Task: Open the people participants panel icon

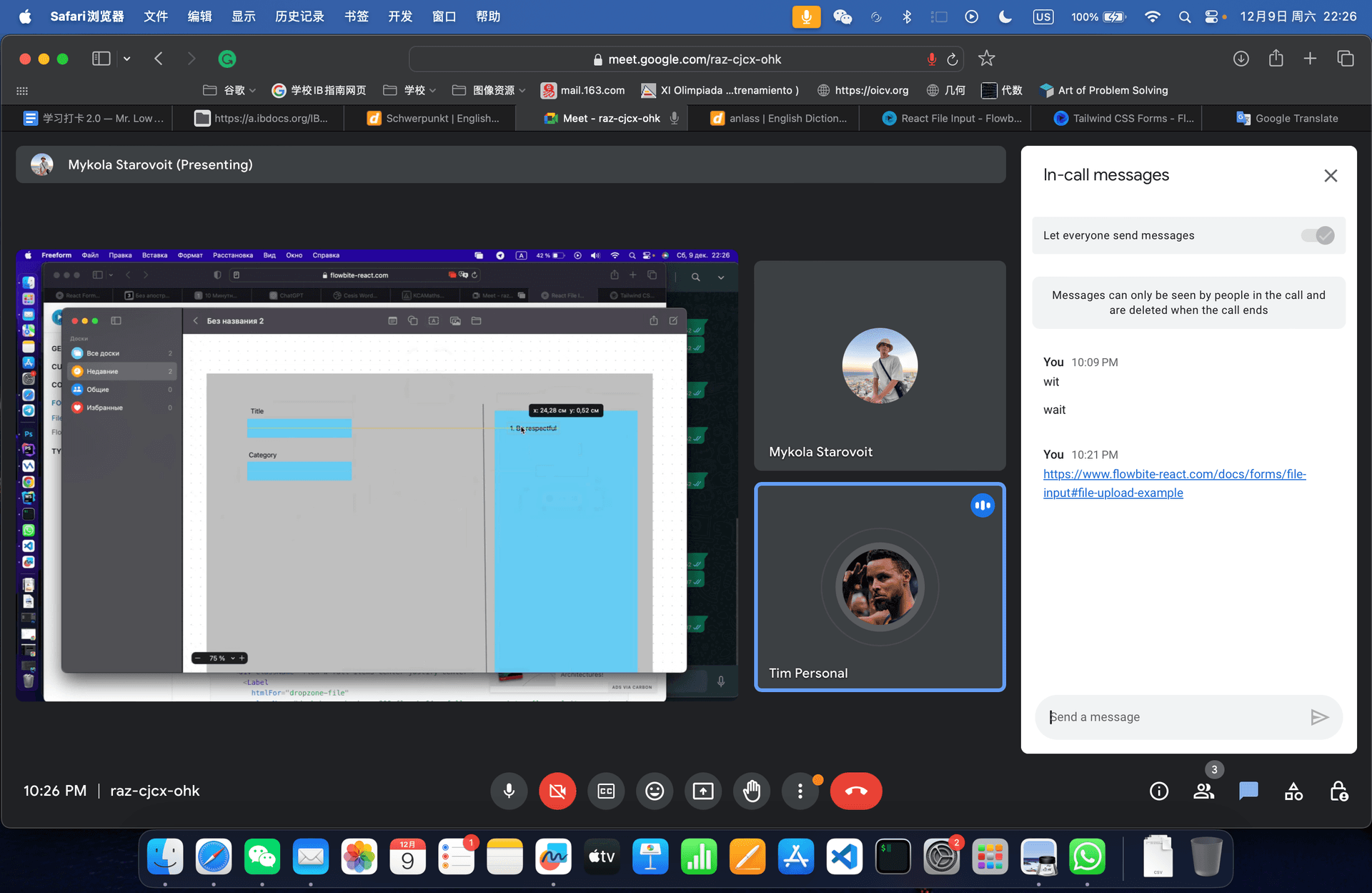Action: click(1203, 791)
